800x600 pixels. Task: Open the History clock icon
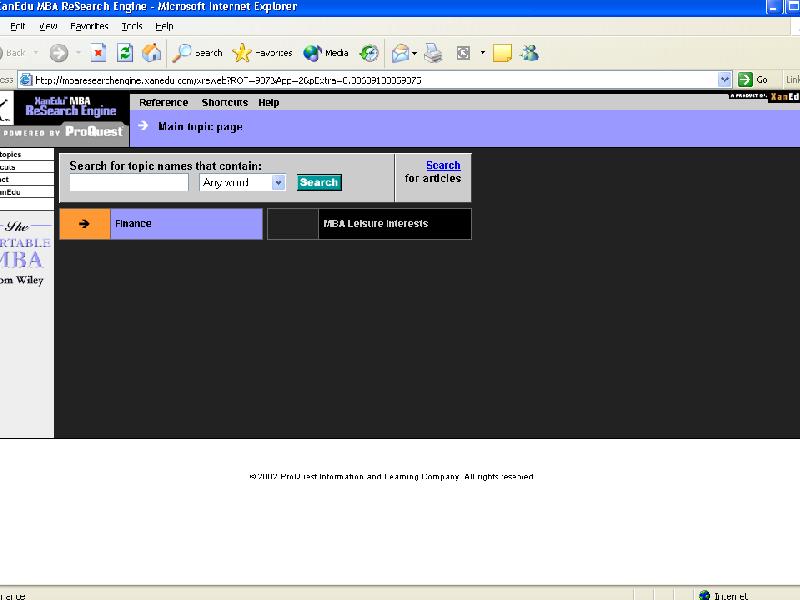coord(369,53)
